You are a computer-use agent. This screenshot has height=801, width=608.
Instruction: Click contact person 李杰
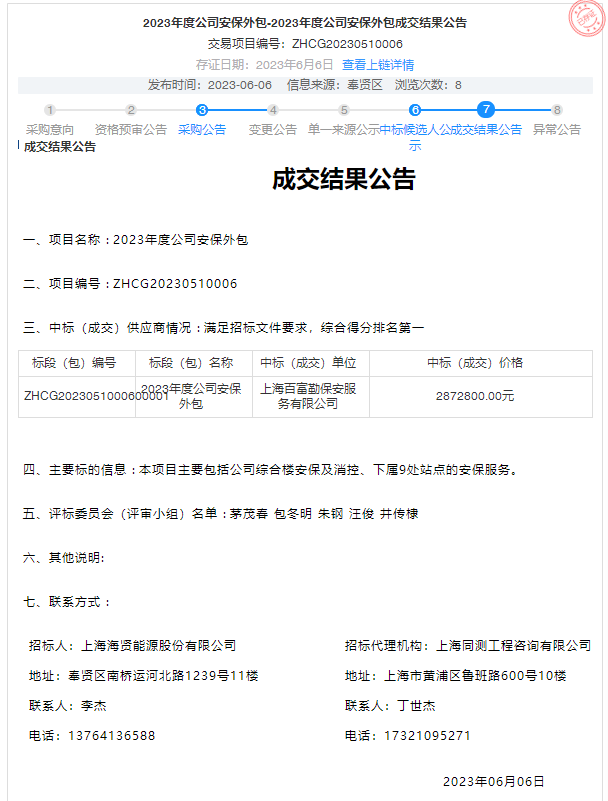pos(93,705)
